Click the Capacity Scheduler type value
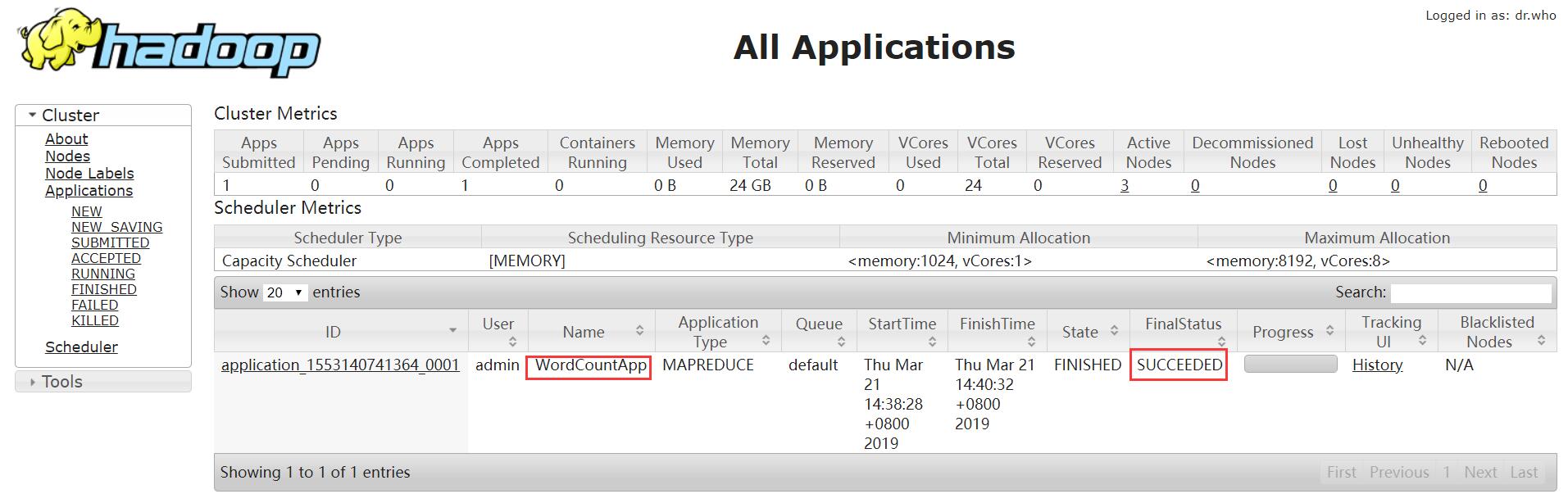The height and width of the screenshot is (494, 1568). pos(289,261)
